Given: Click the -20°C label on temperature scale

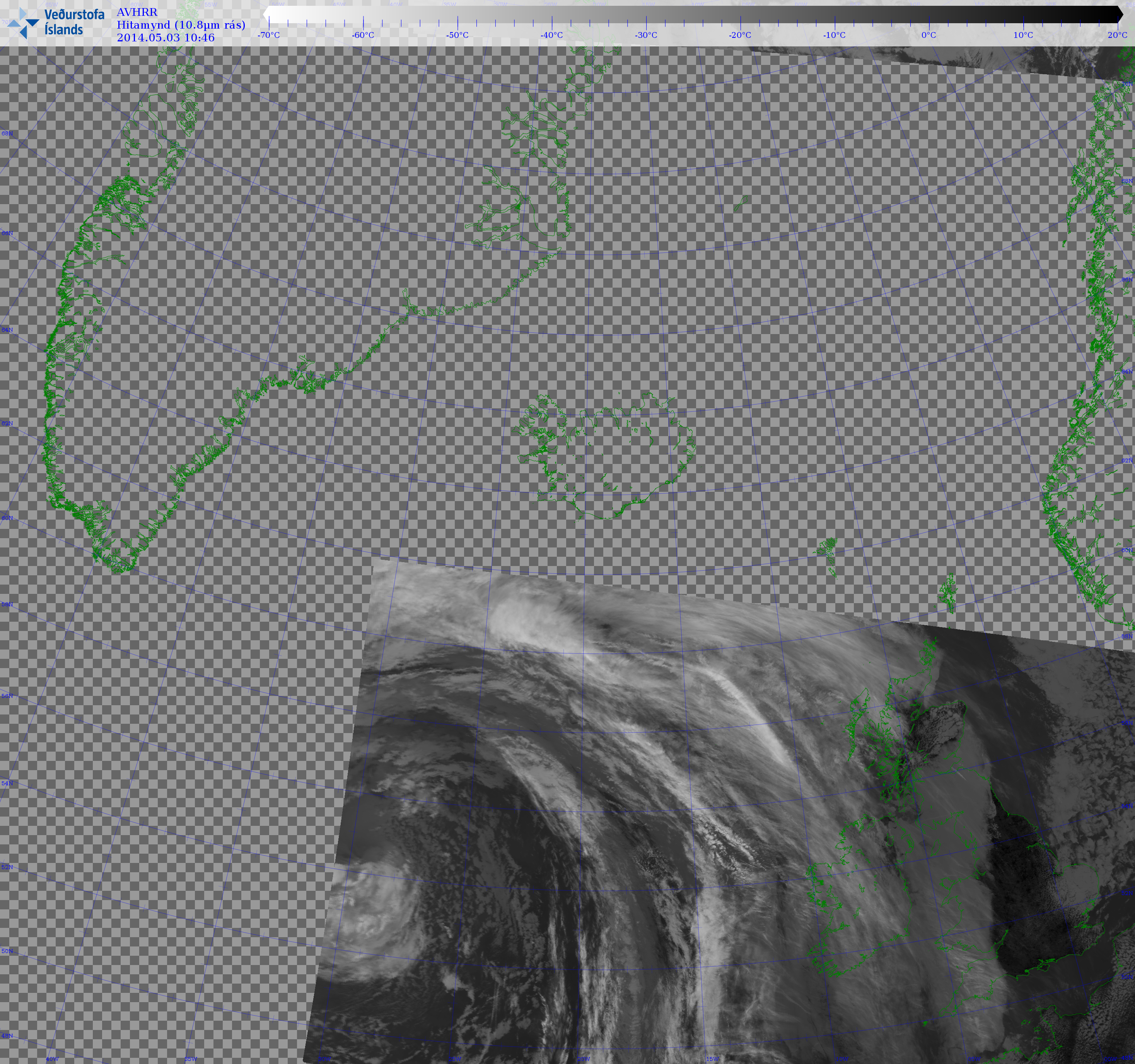Looking at the screenshot, I should coord(740,36).
